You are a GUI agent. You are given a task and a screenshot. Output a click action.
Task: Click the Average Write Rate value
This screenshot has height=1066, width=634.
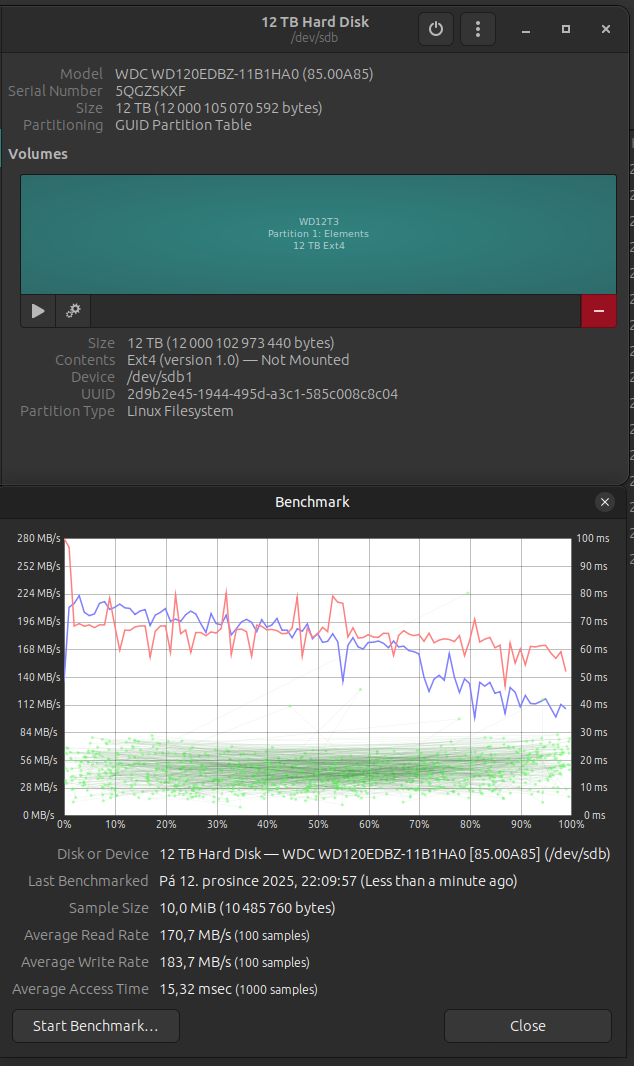(195, 962)
